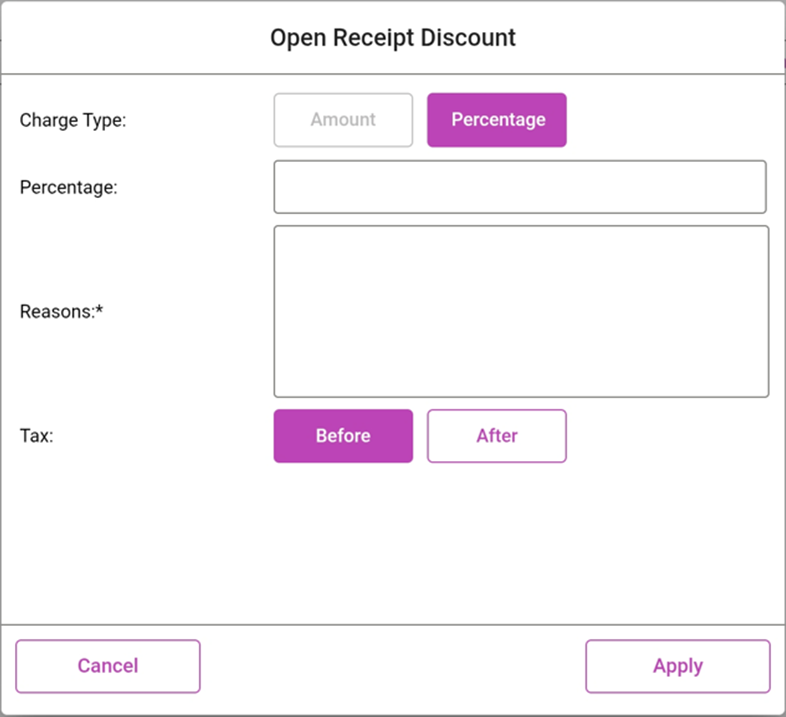Click the "Reasons:*" label
786x717 pixels.
coord(62,311)
